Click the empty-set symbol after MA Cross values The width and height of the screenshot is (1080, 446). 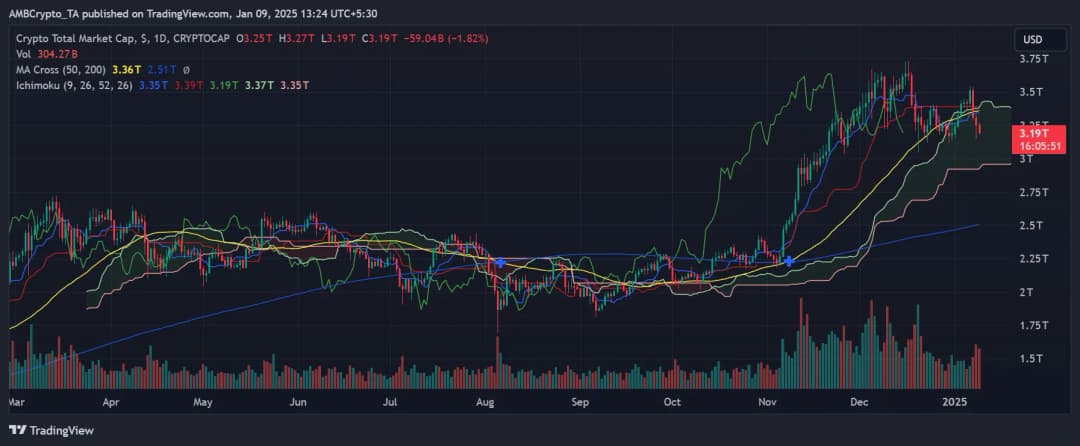click(x=186, y=70)
